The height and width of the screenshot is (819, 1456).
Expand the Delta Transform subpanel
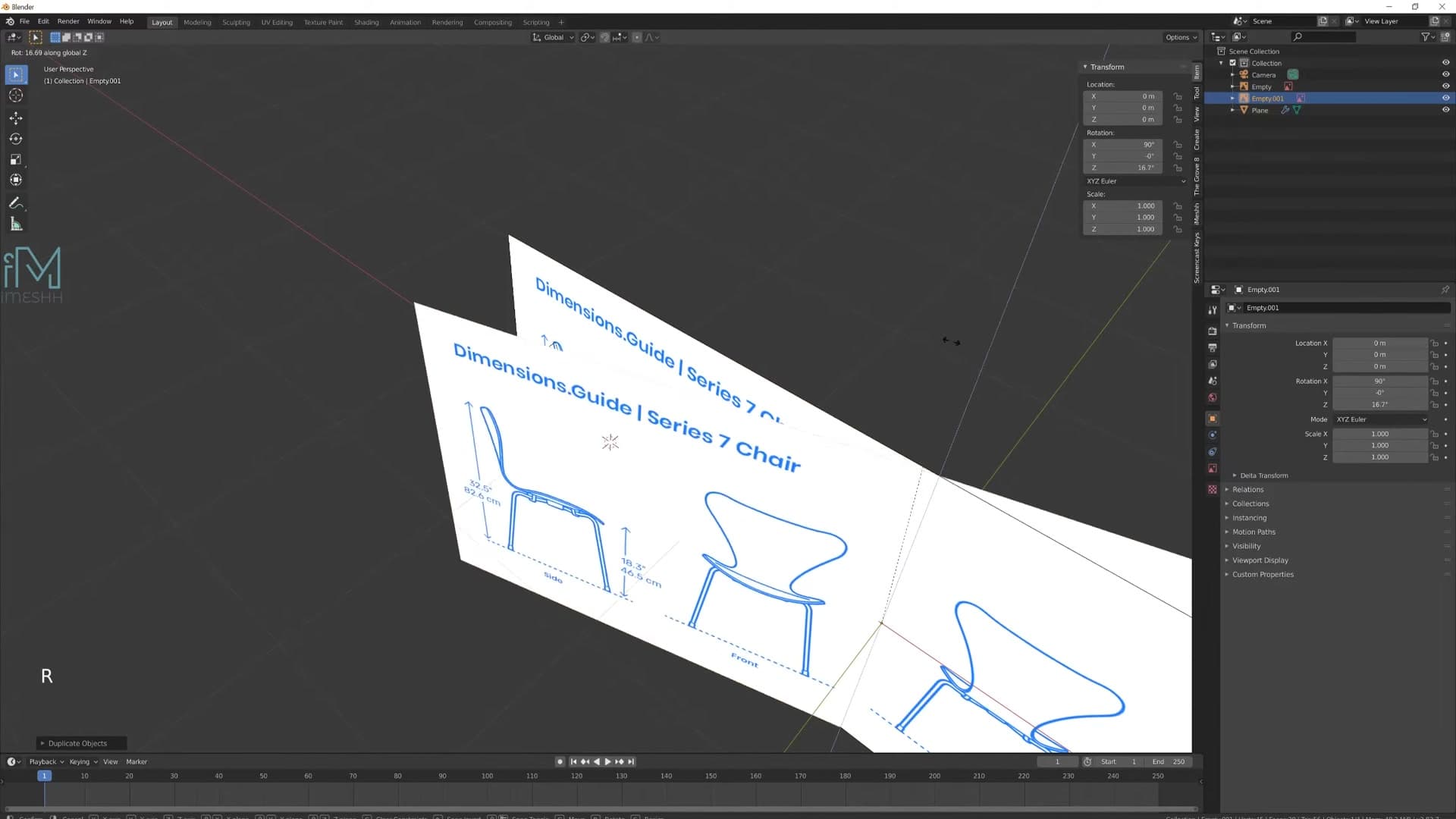(1263, 475)
